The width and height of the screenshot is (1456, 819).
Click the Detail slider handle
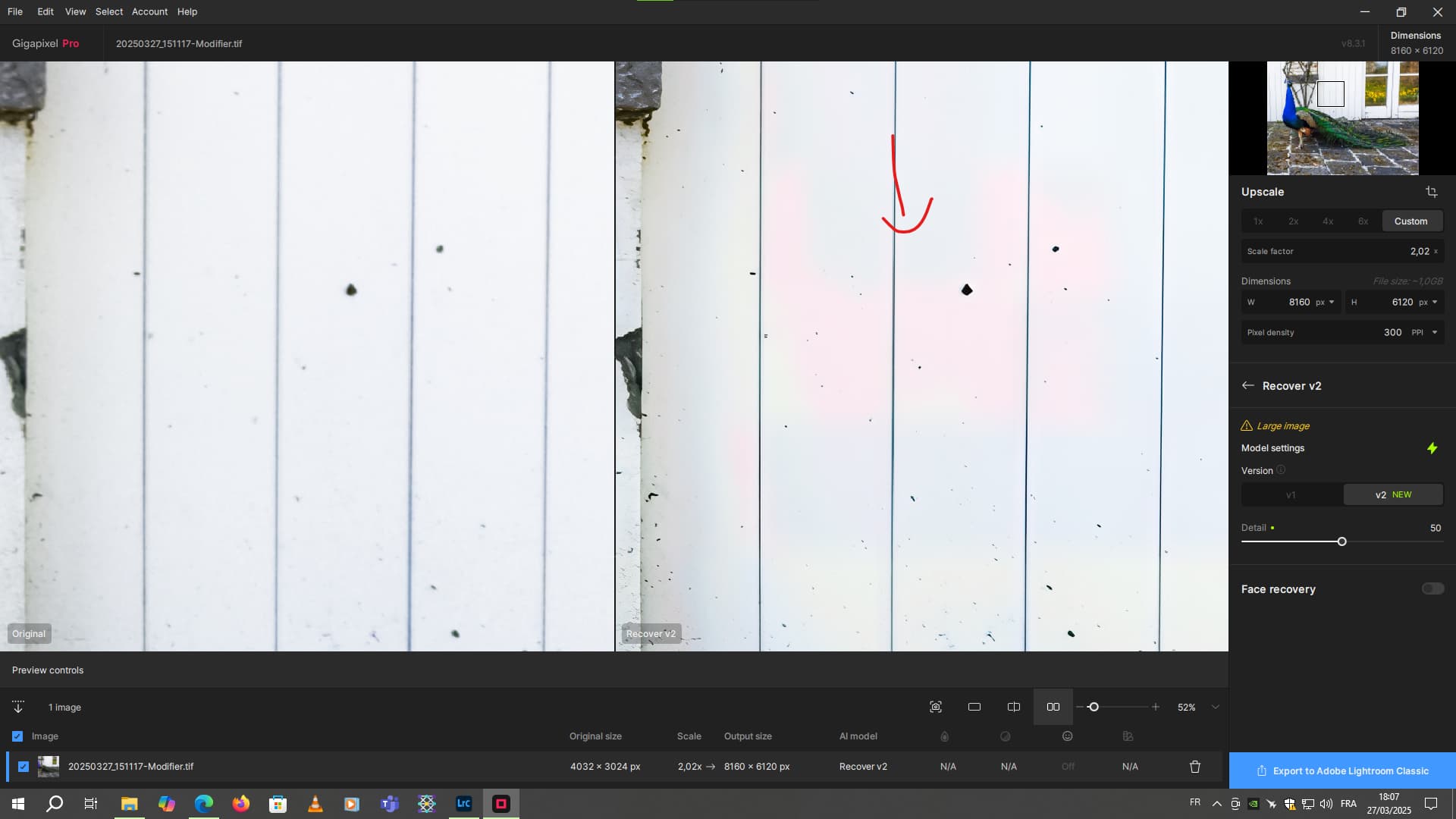(1341, 541)
